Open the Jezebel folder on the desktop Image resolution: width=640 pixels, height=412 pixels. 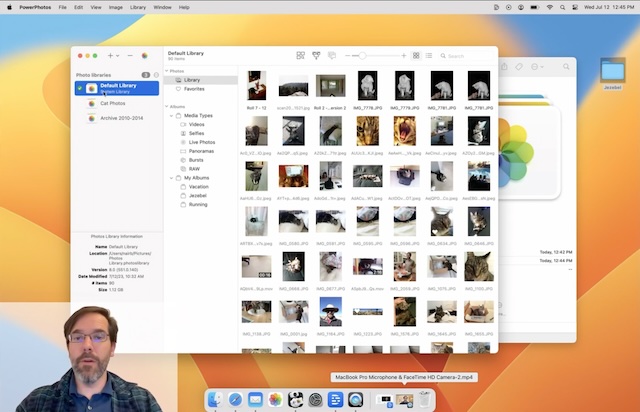[x=613, y=73]
